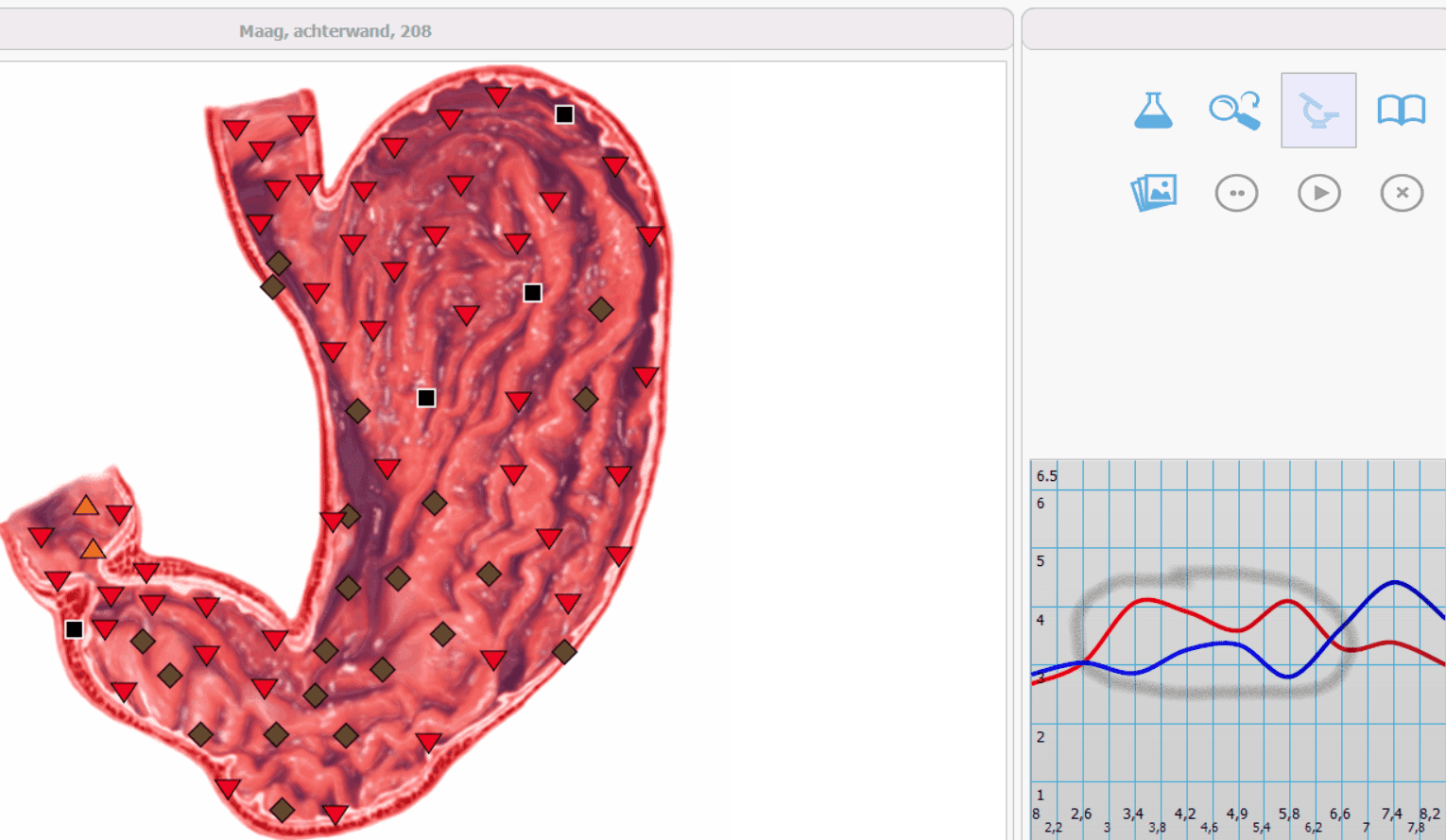Click the 5,8 label on the graph axis
The image size is (1446, 840).
click(1289, 814)
